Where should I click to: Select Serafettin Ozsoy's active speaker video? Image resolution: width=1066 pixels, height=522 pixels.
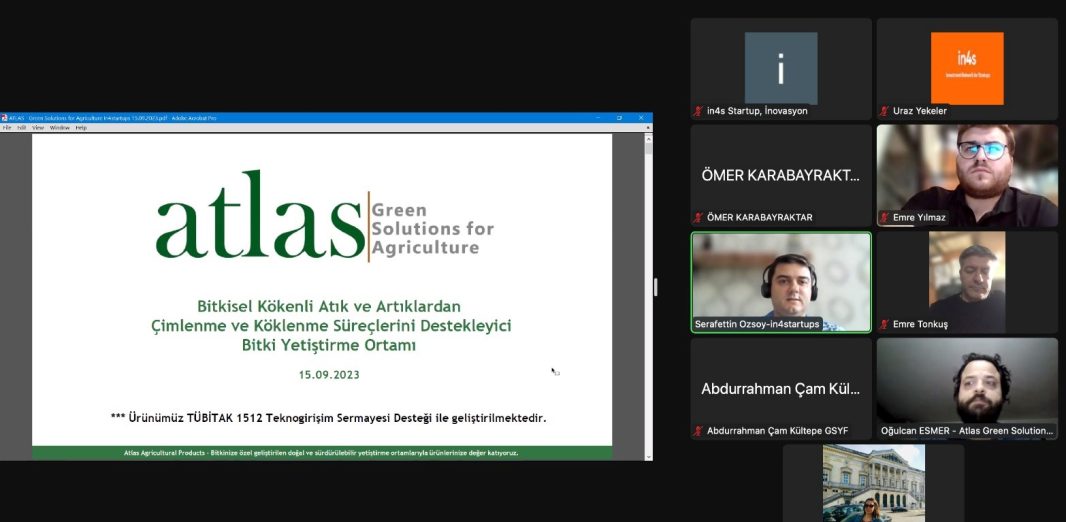(781, 282)
